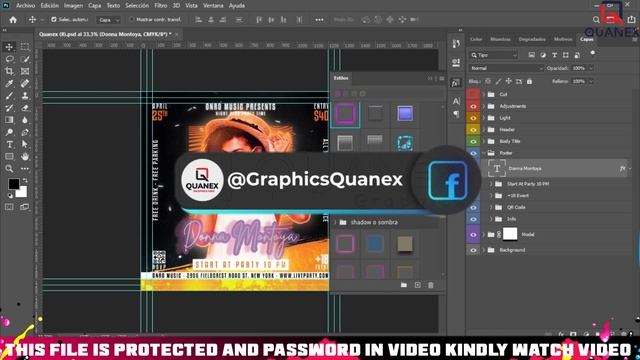Select the Lasso tool
Screen dimensions: 640x360
(x=9, y=59)
